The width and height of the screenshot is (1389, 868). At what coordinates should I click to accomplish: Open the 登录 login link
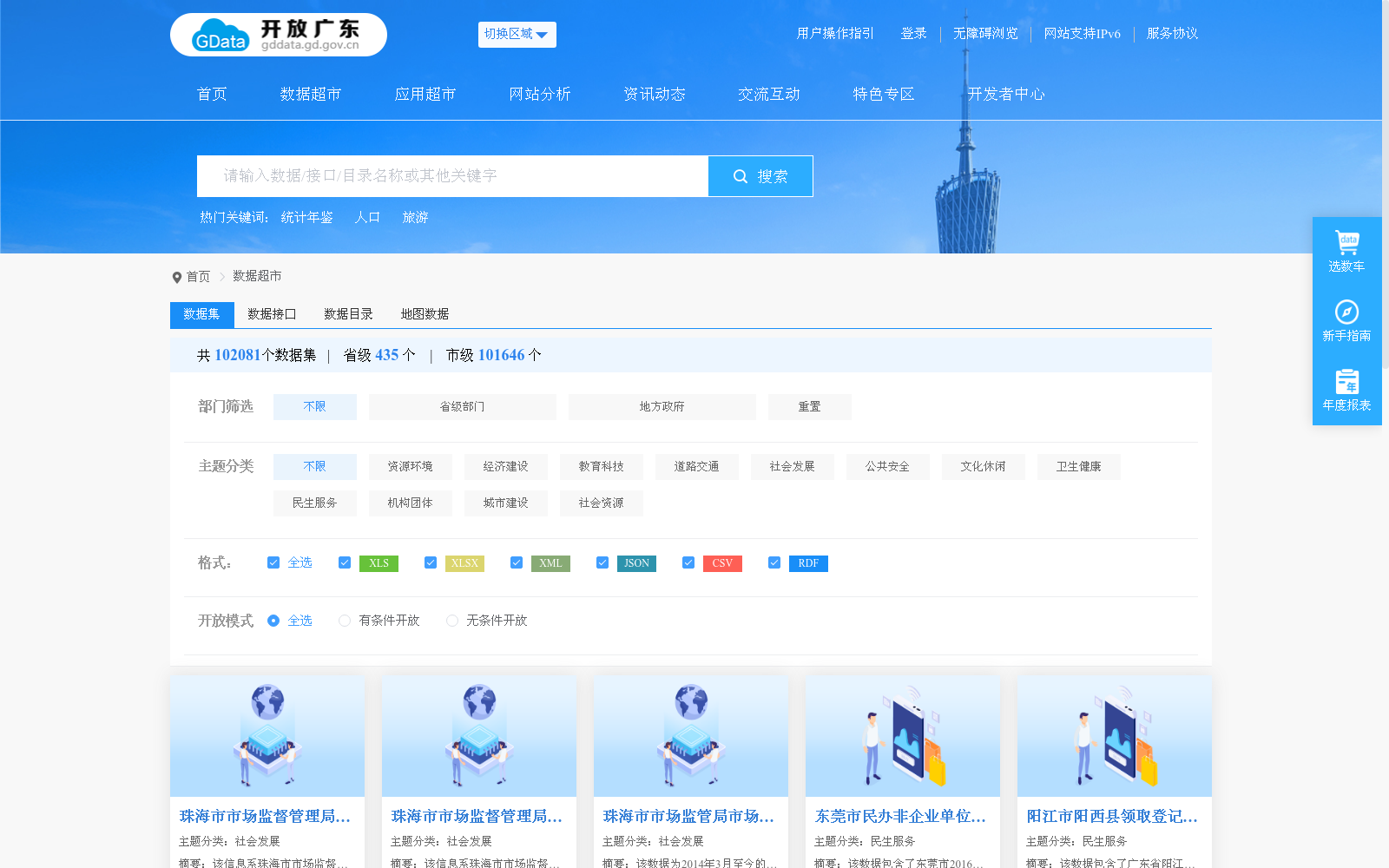pyautogui.click(x=913, y=34)
